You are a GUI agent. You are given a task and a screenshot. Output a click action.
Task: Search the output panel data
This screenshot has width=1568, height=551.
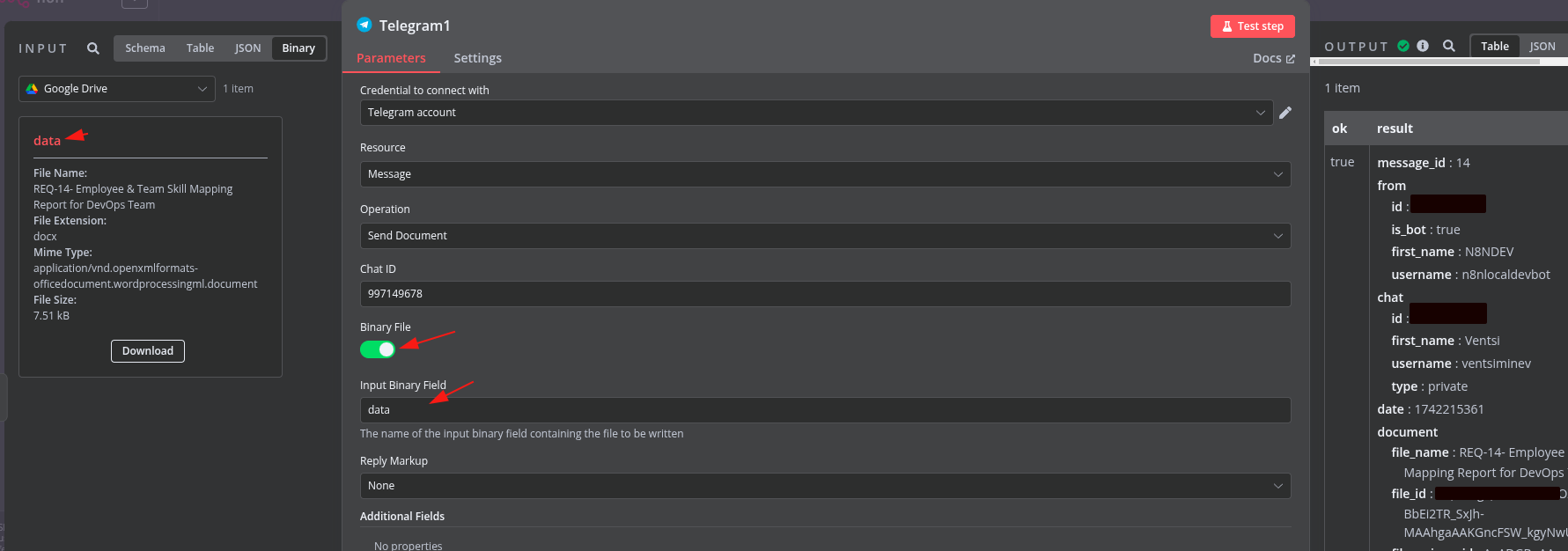pyautogui.click(x=1448, y=46)
